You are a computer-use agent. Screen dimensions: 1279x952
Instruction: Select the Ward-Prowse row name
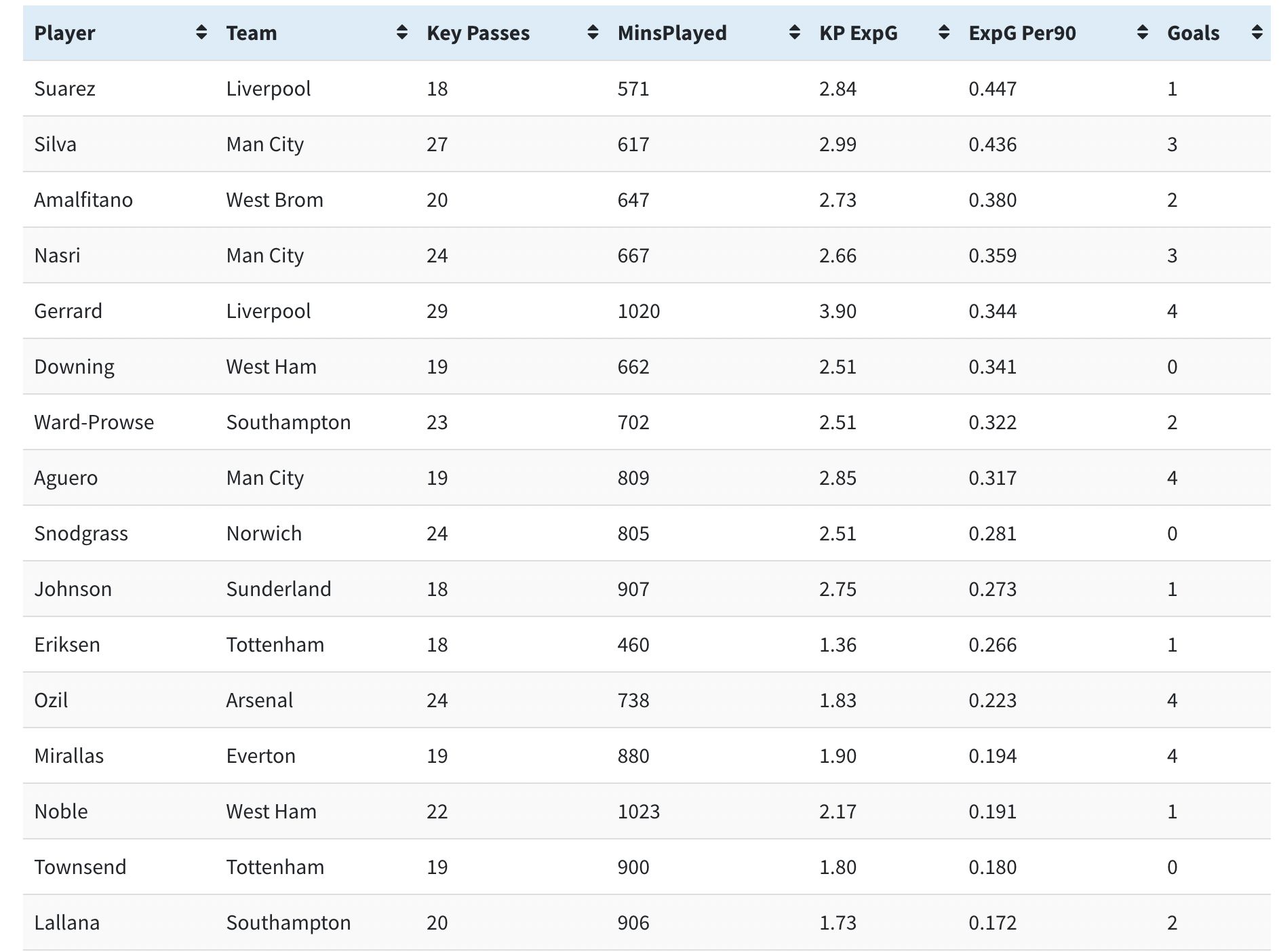coord(94,422)
